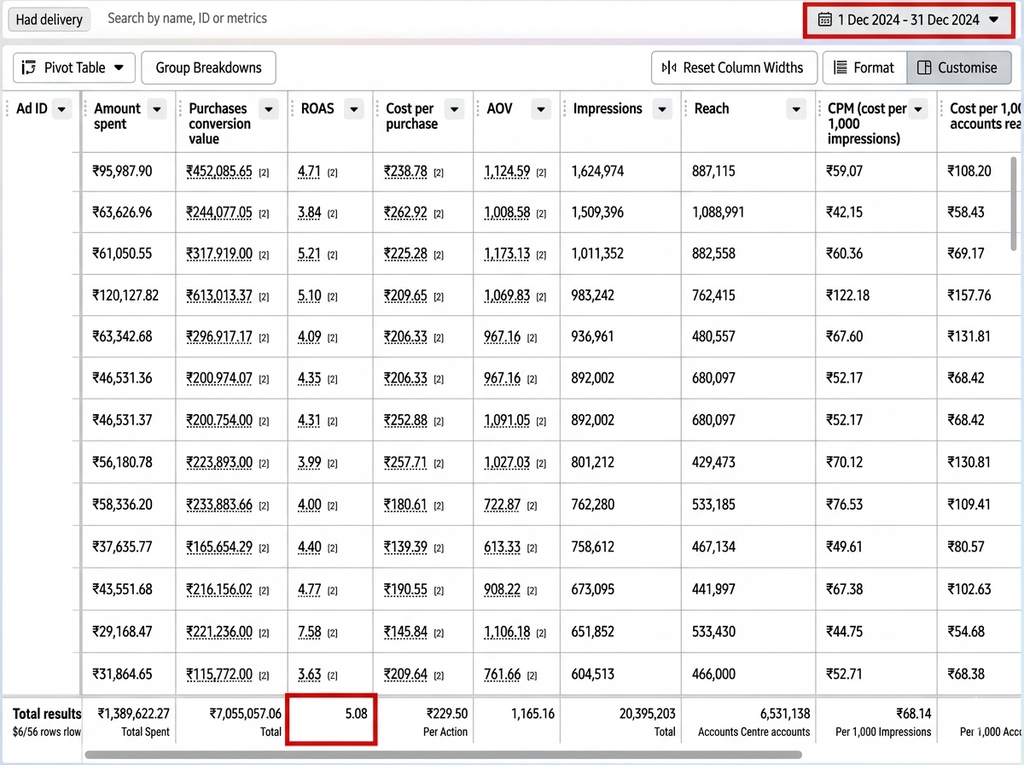
Task: Select the total ROAS value 5.08
Action: [x=356, y=713]
